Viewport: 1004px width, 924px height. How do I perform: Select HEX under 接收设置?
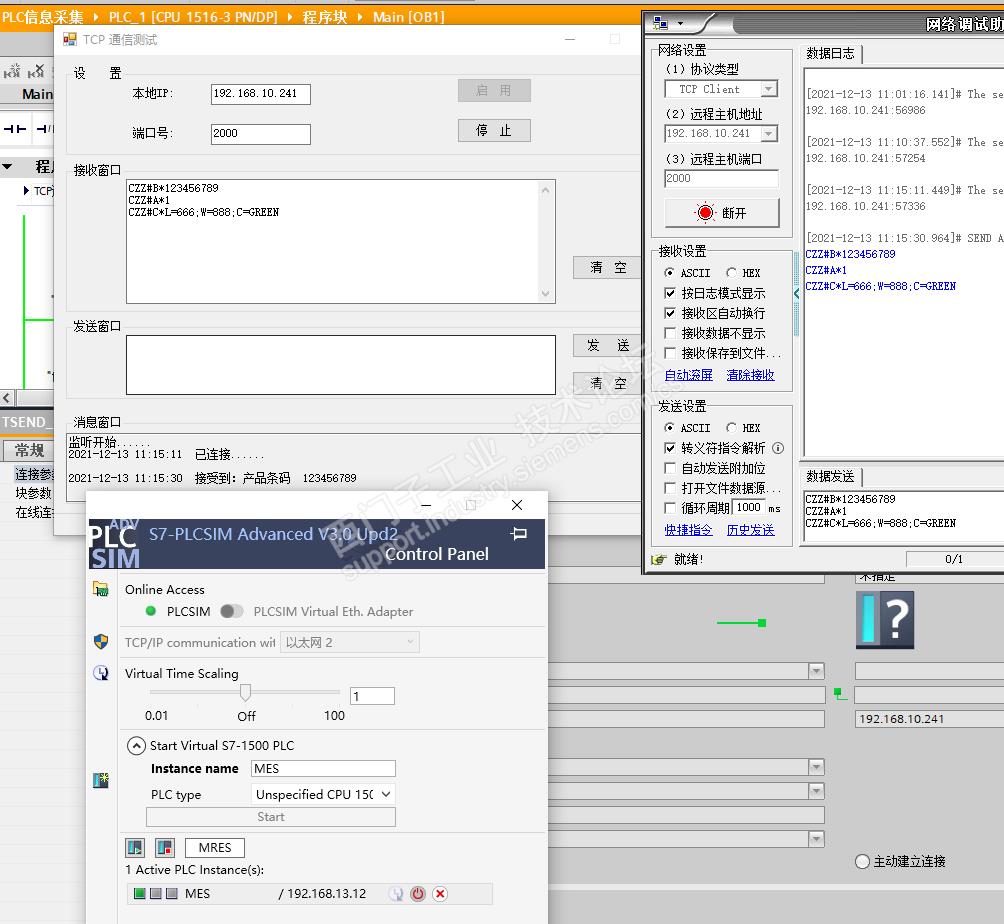point(731,273)
